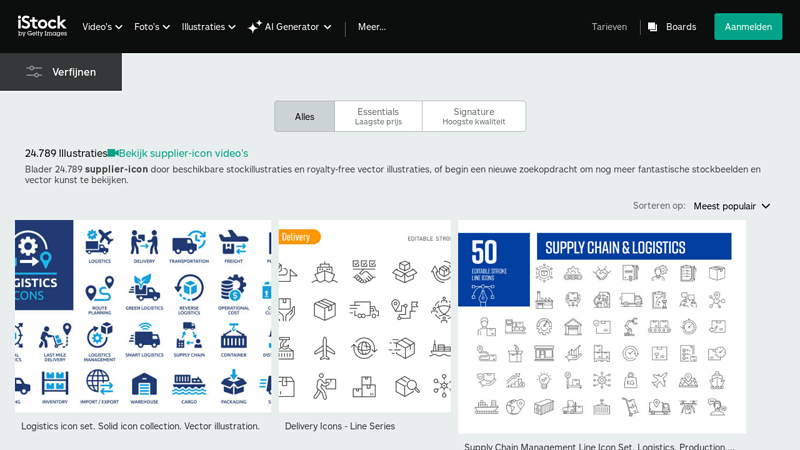Image resolution: width=800 pixels, height=450 pixels.
Task: Open the Logistics icon set thumbnail
Action: point(143,316)
